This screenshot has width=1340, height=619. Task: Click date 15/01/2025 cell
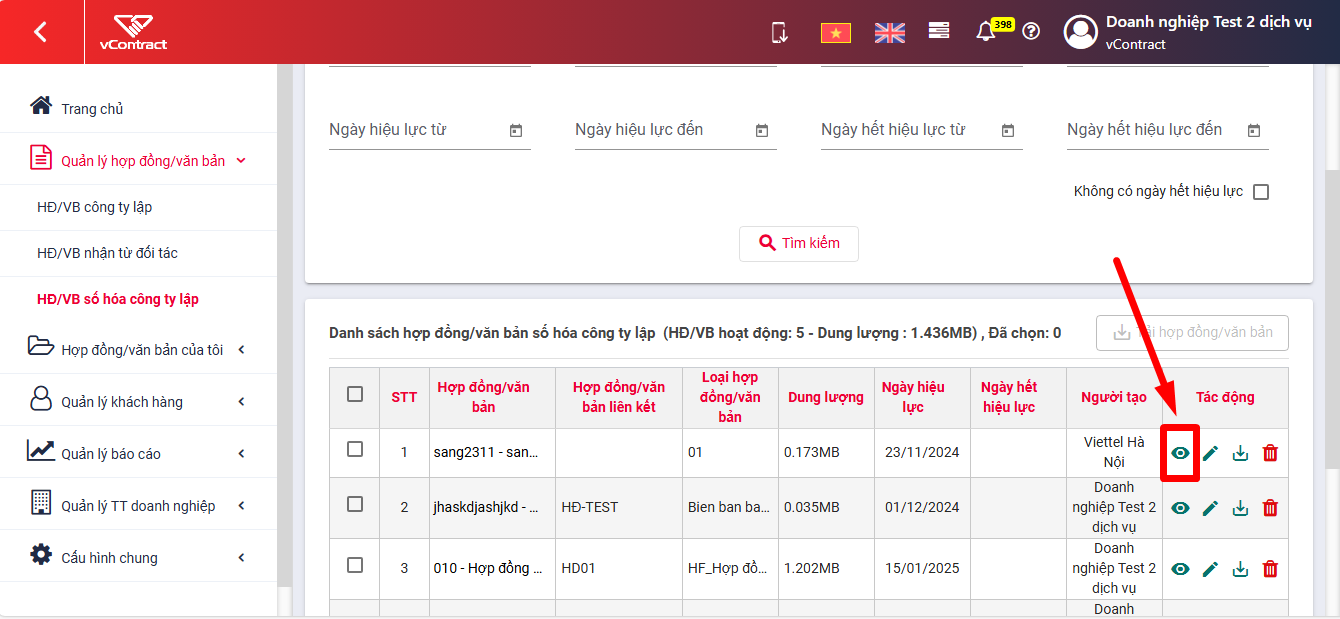pyautogui.click(x=922, y=568)
